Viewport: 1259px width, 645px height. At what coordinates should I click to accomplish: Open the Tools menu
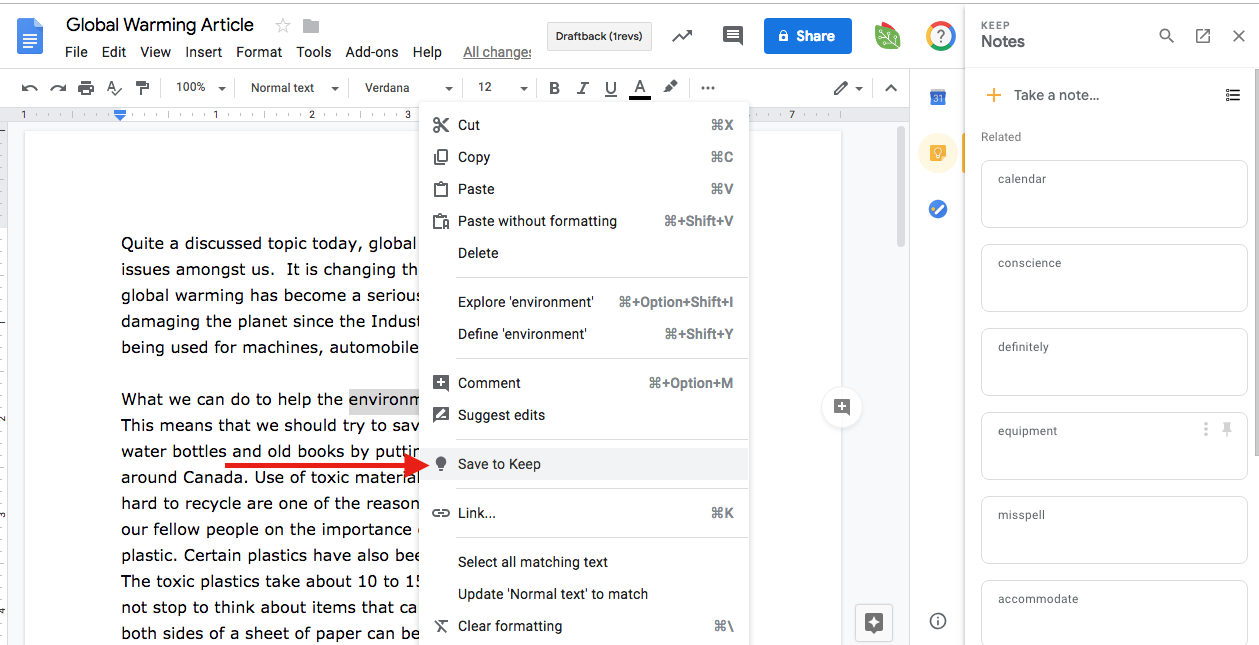pyautogui.click(x=314, y=52)
